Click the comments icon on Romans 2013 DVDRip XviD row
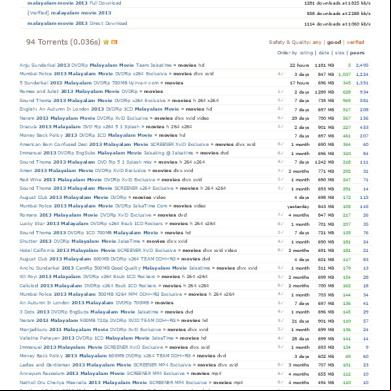The image size is (391, 391). (281, 215)
